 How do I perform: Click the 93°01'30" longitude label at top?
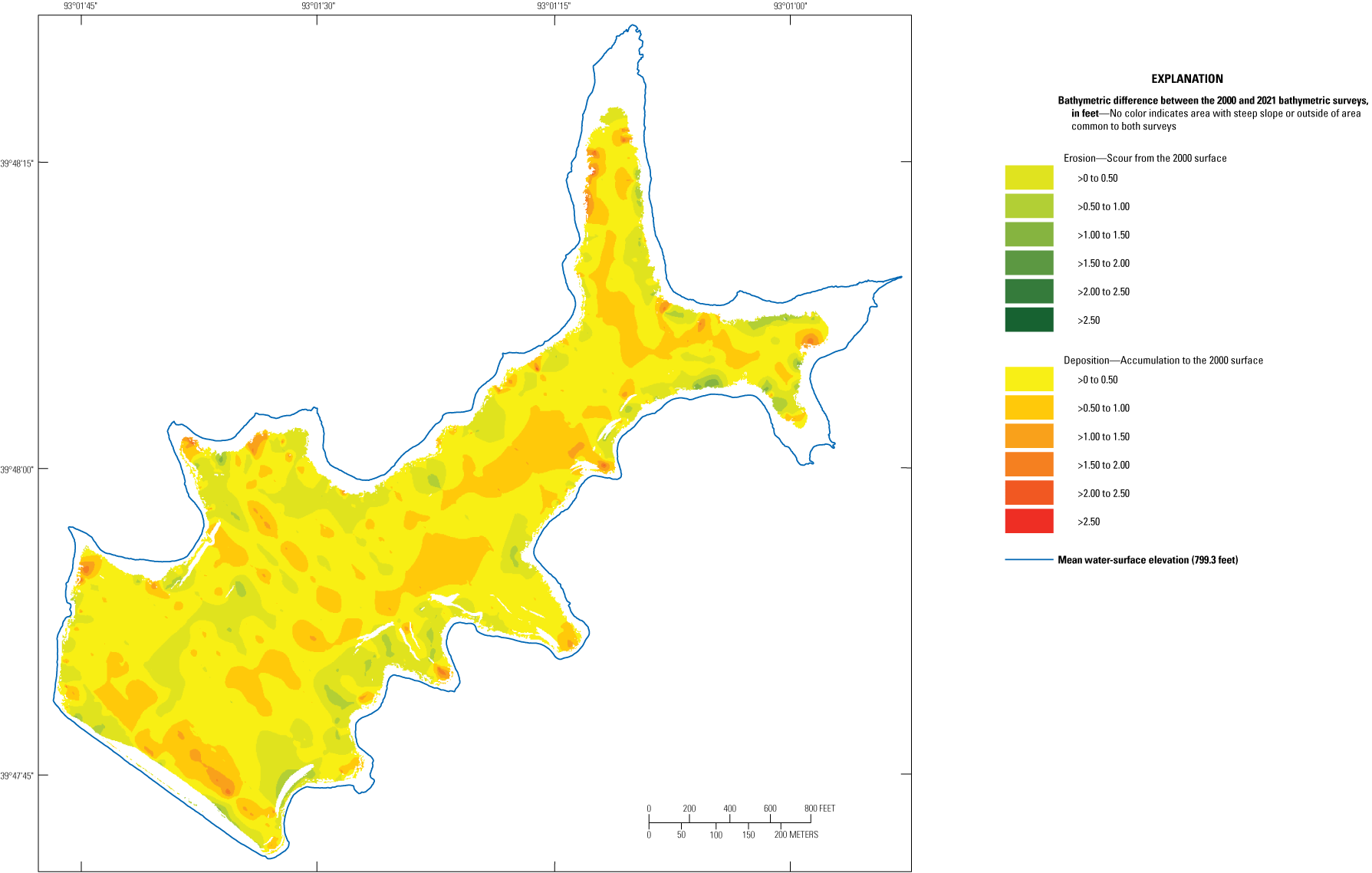tap(318, 6)
